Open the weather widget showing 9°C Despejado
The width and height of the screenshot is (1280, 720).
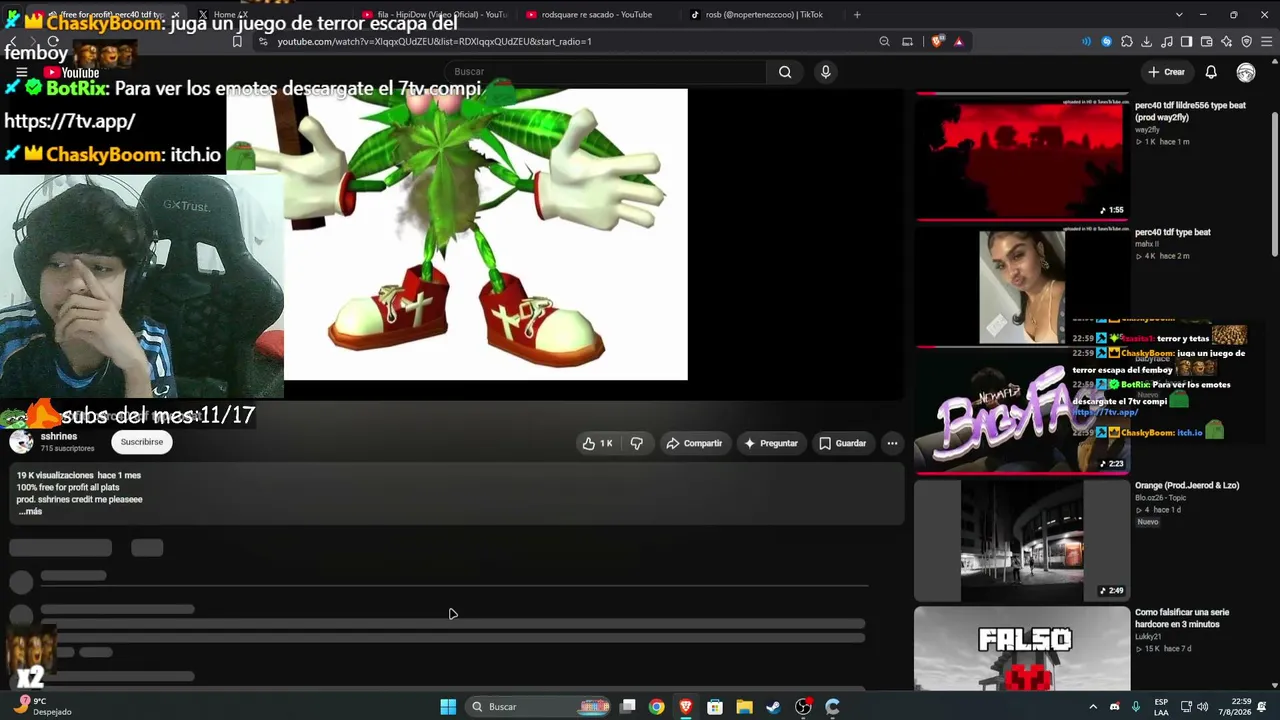pyautogui.click(x=43, y=707)
